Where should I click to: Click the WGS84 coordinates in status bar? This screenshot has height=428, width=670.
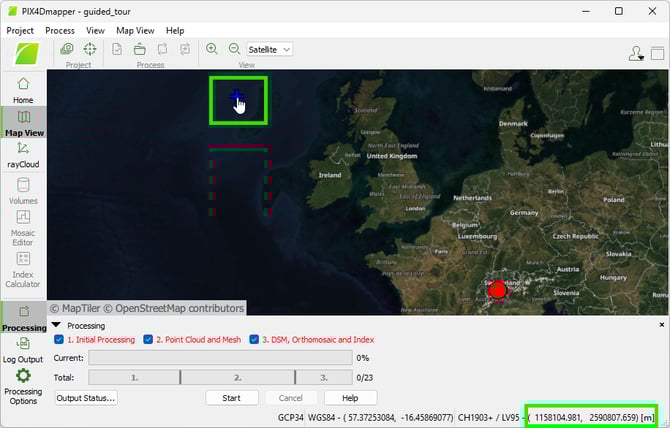(x=380, y=417)
